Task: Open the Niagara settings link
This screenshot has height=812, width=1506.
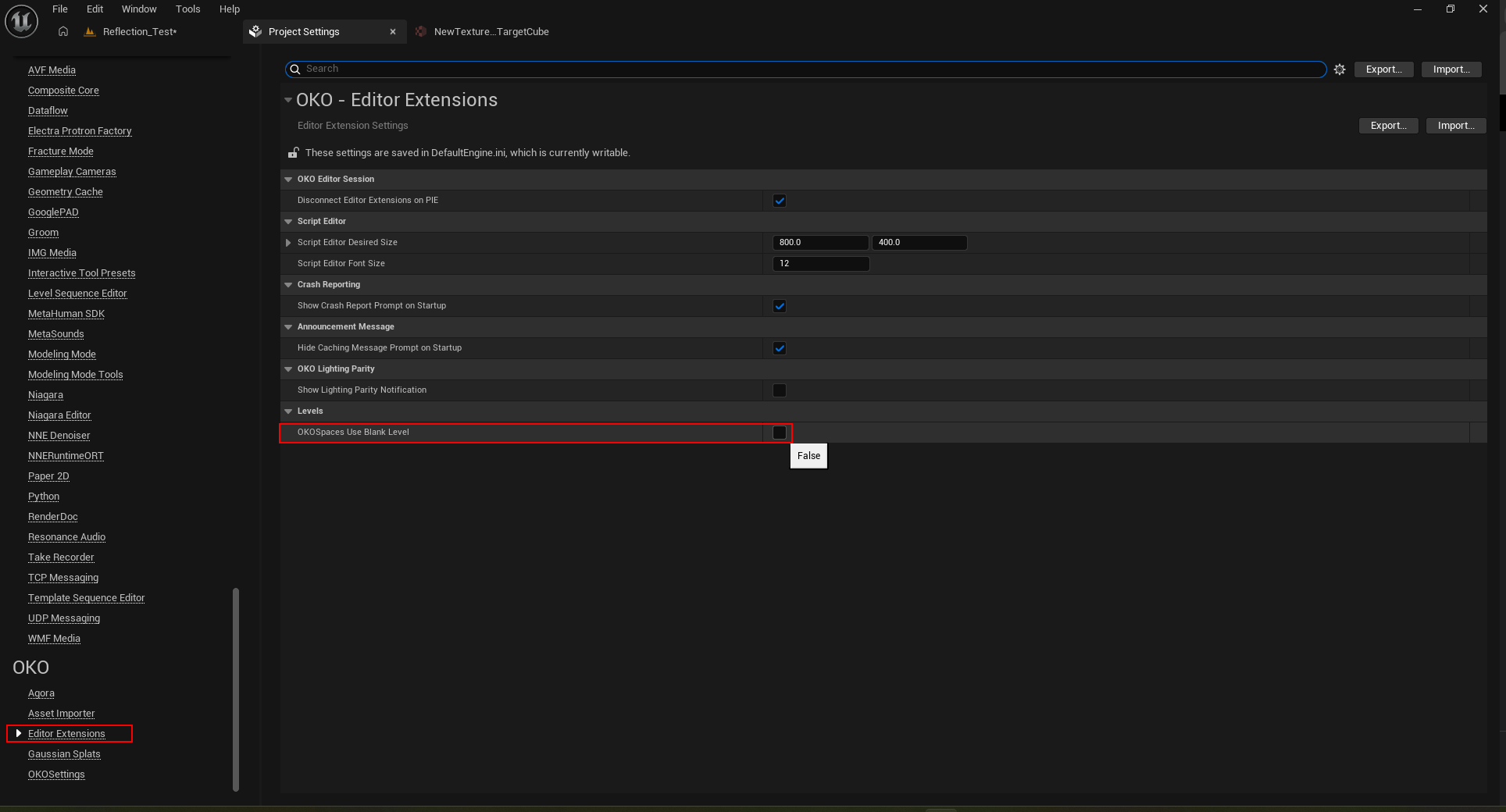Action: pos(45,395)
